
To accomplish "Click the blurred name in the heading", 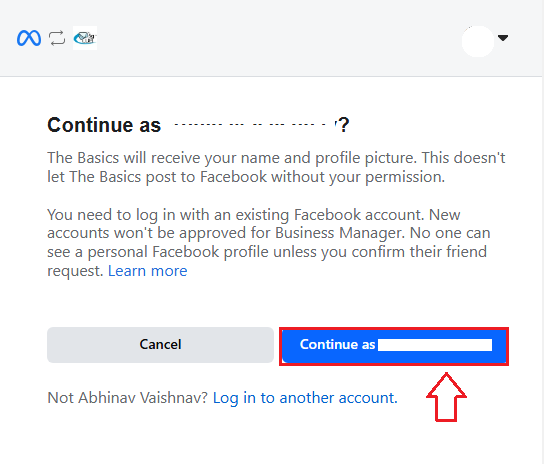I will coord(255,124).
